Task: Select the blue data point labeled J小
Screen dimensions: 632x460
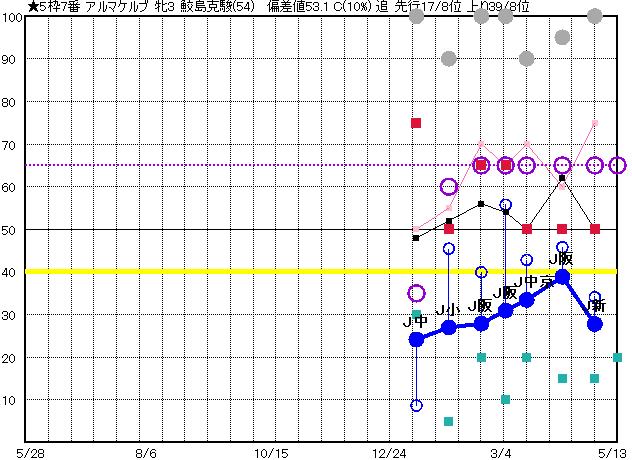Action: (449, 327)
